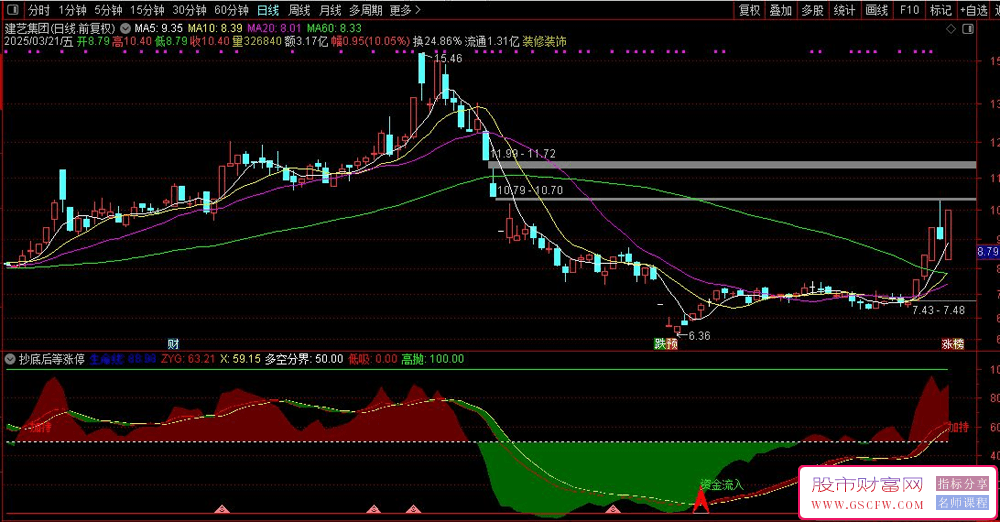Viewport: 1000px width, 522px height.
Task: Toggle the side panel layout icon at top-left
Action: pos(12,10)
